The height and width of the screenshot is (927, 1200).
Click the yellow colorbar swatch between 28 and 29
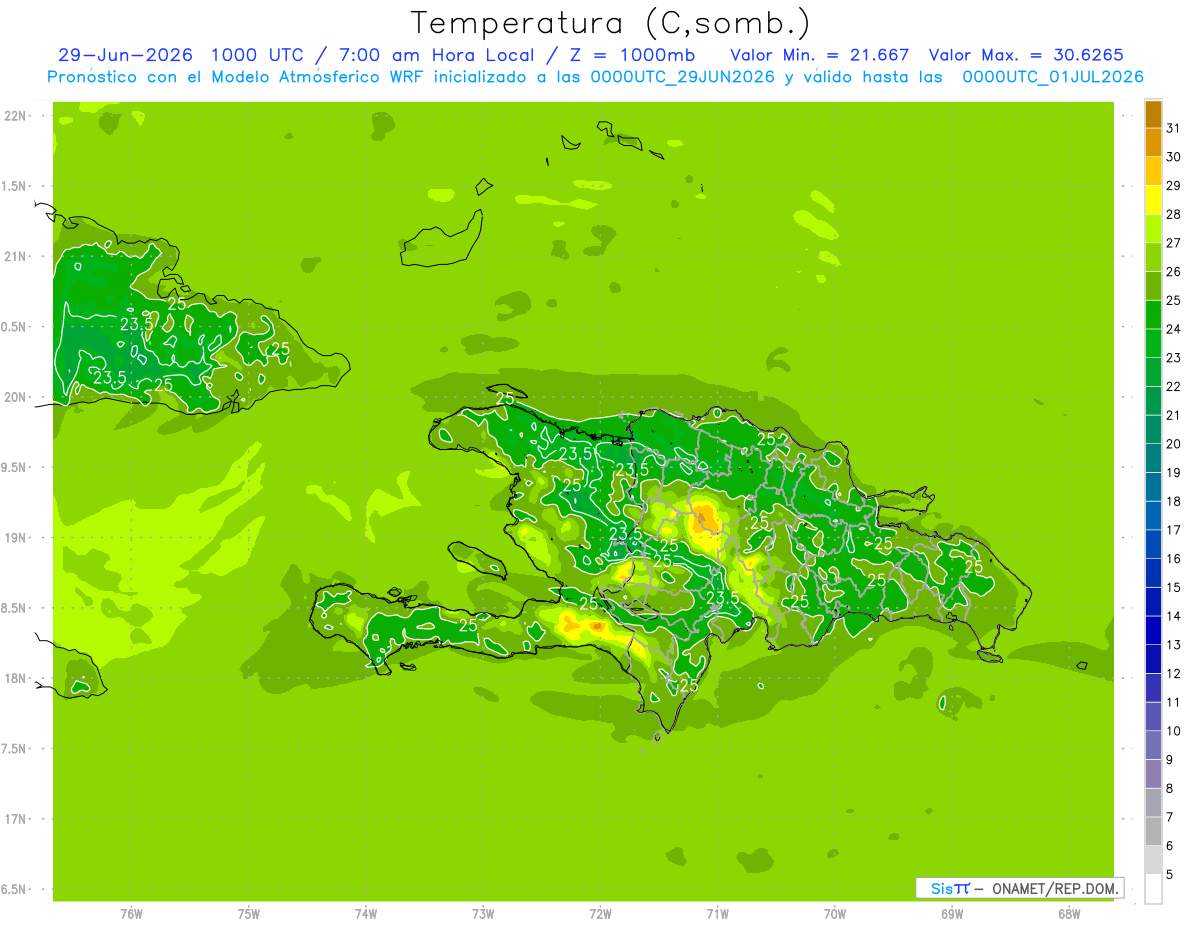point(1153,200)
